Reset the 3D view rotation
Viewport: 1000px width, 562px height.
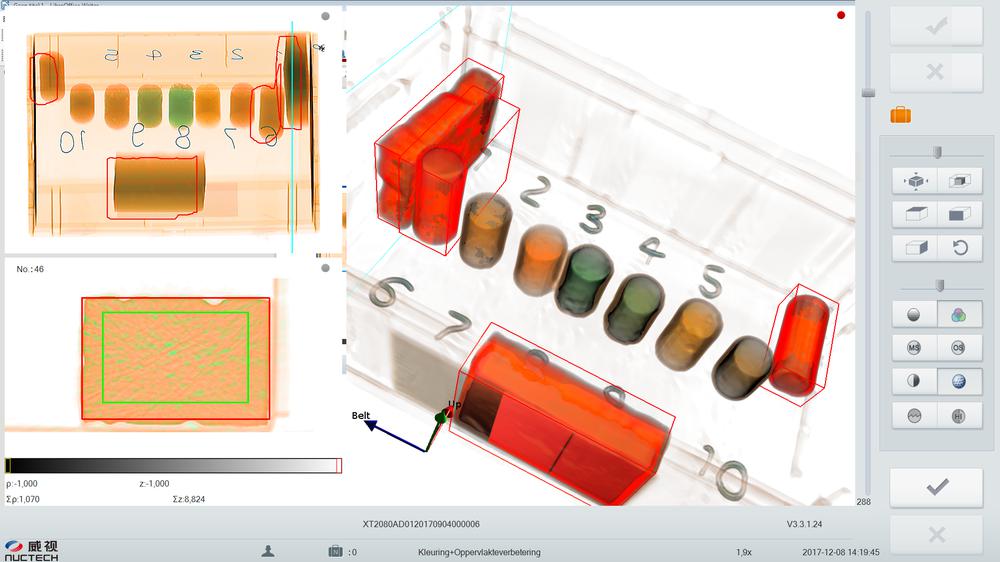959,247
